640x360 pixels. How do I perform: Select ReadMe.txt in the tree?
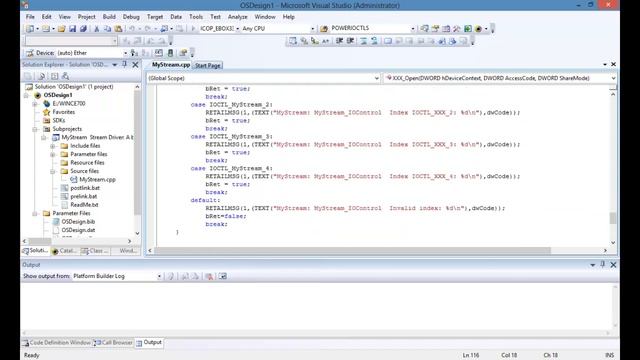coord(84,205)
